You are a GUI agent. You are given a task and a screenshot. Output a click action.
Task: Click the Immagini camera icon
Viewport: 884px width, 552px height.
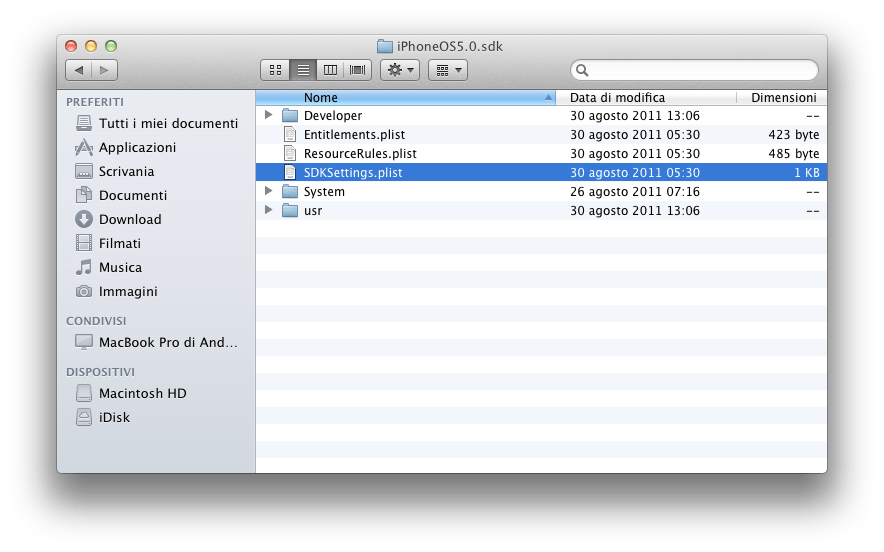[x=84, y=292]
